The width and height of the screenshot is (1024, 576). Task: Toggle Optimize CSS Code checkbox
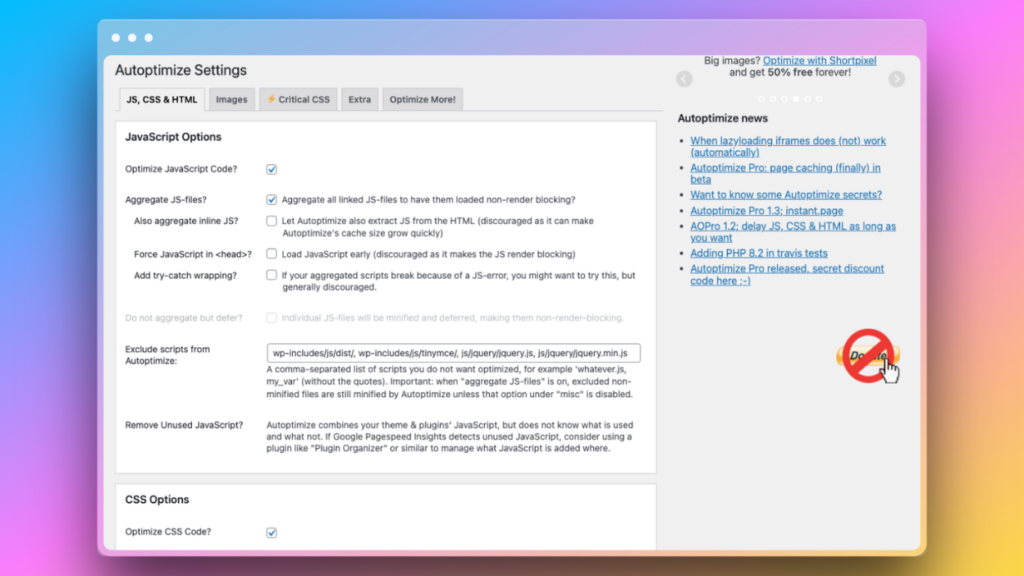(x=272, y=532)
